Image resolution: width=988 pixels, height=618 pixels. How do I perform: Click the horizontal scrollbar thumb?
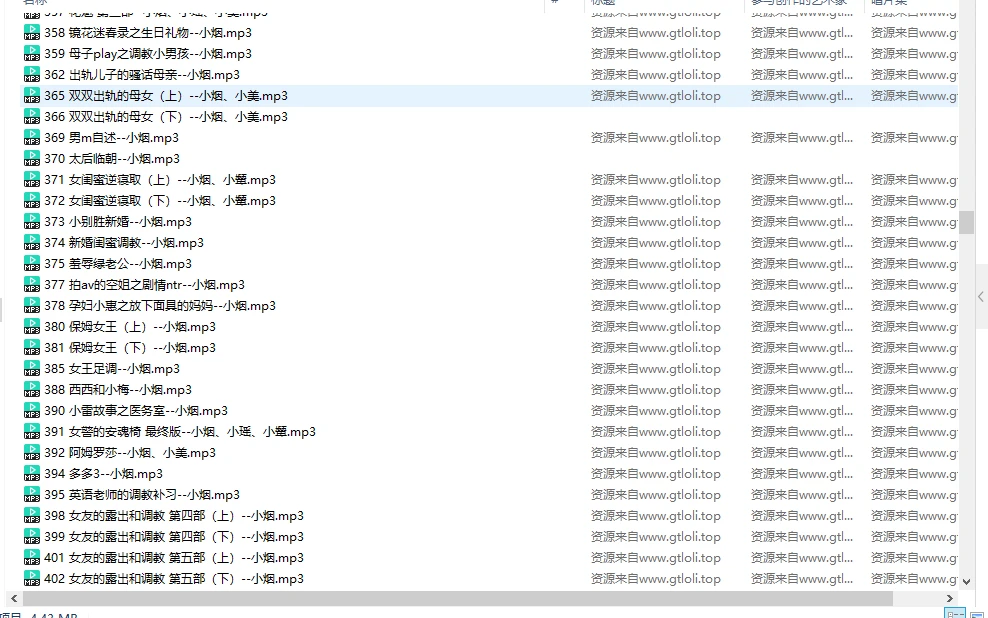[450, 598]
